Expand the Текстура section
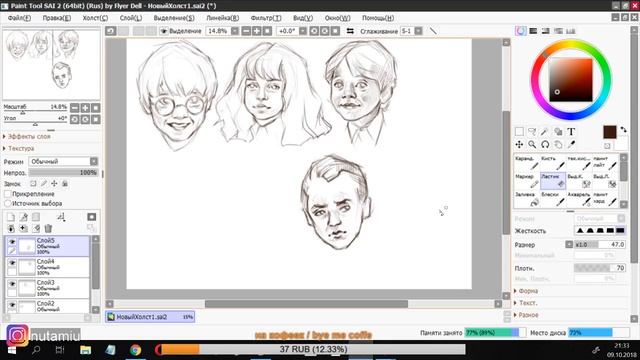The width and height of the screenshot is (640, 360). [x=20, y=149]
